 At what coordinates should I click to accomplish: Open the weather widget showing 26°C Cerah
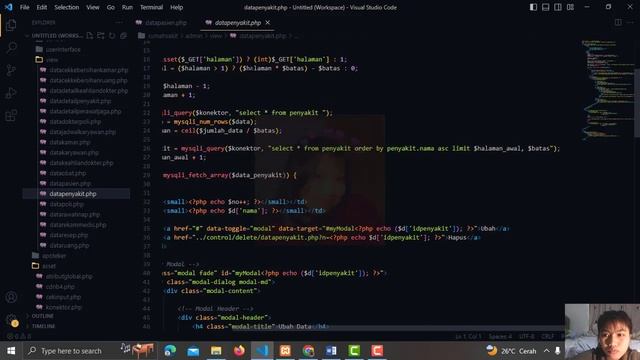[511, 351]
